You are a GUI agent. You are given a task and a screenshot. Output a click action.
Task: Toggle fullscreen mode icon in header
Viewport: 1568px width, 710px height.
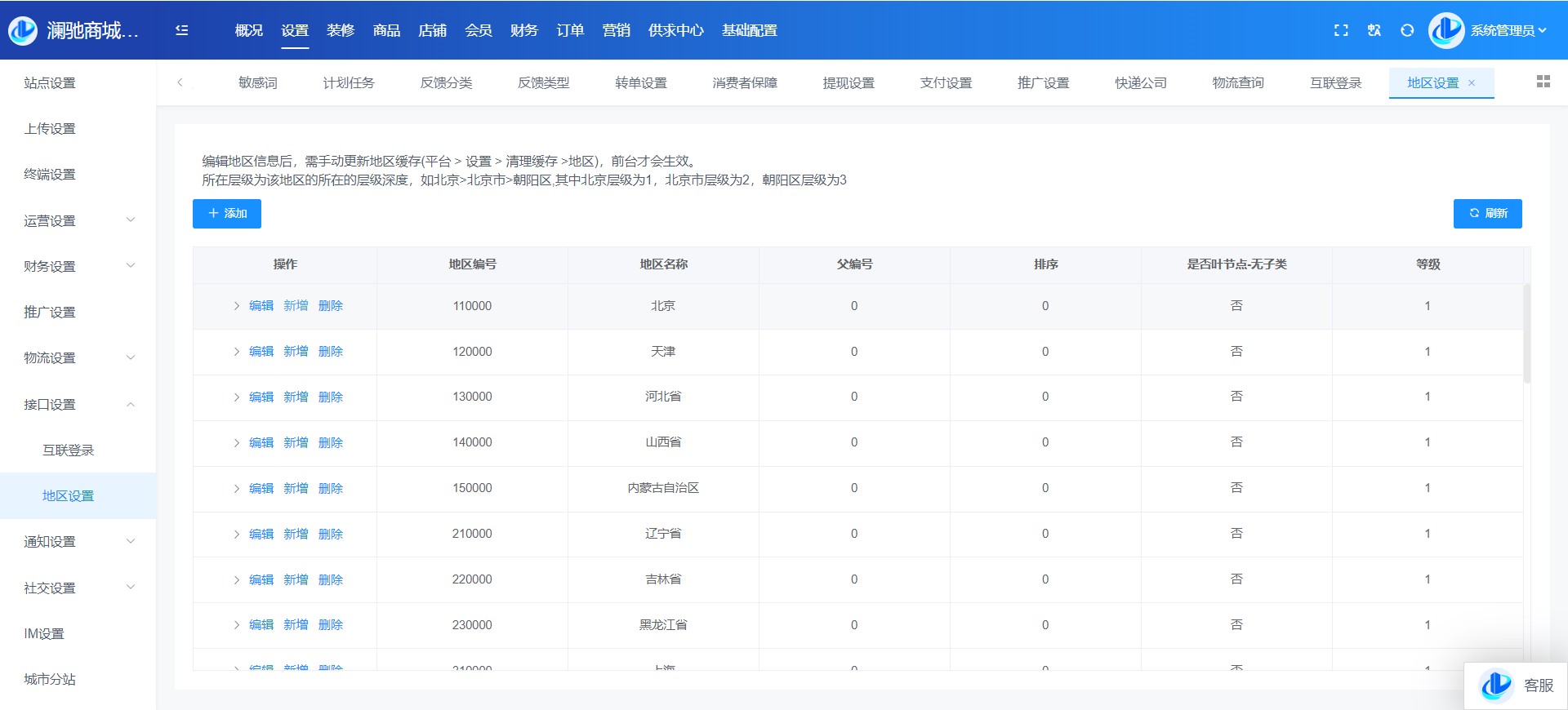[1341, 30]
